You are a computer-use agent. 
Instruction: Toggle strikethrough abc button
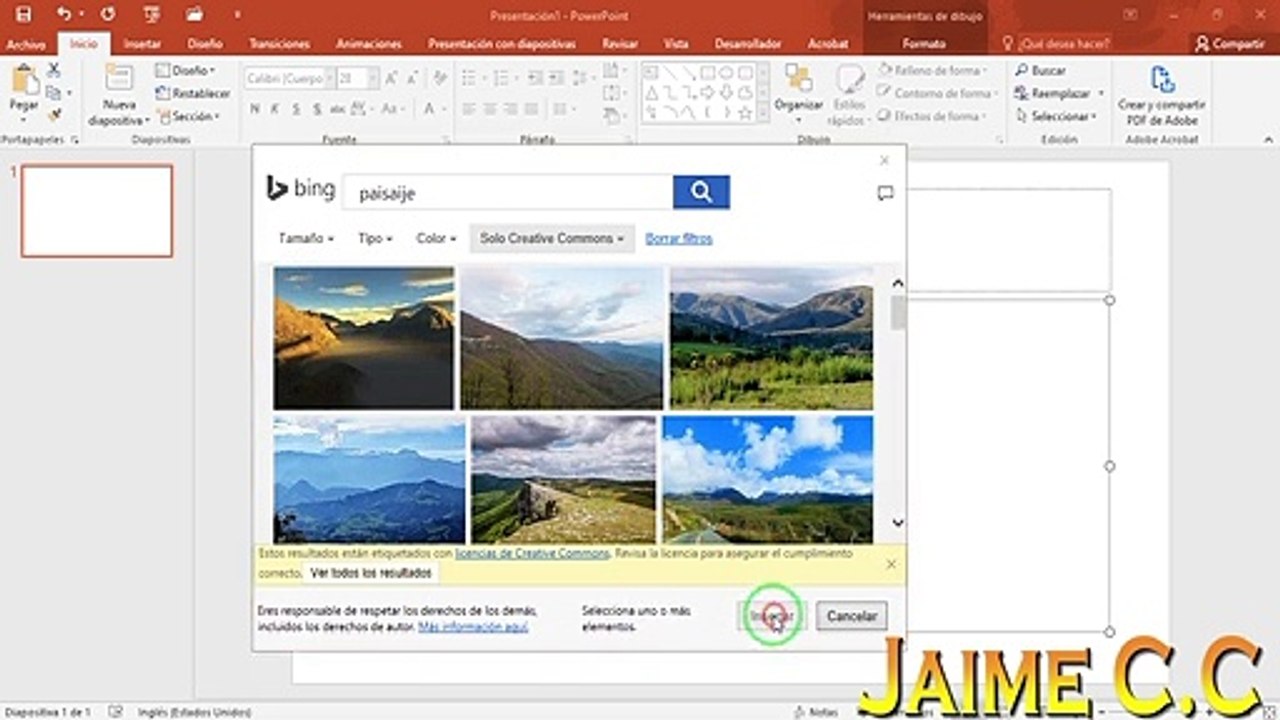click(x=337, y=108)
